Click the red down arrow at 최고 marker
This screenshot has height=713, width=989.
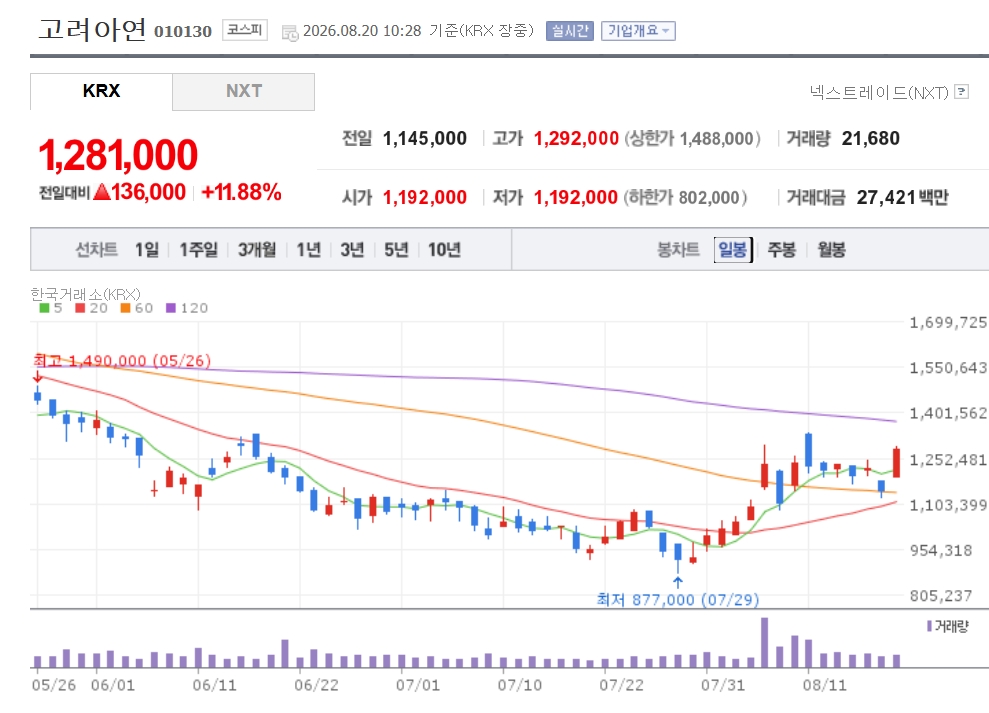(x=37, y=377)
